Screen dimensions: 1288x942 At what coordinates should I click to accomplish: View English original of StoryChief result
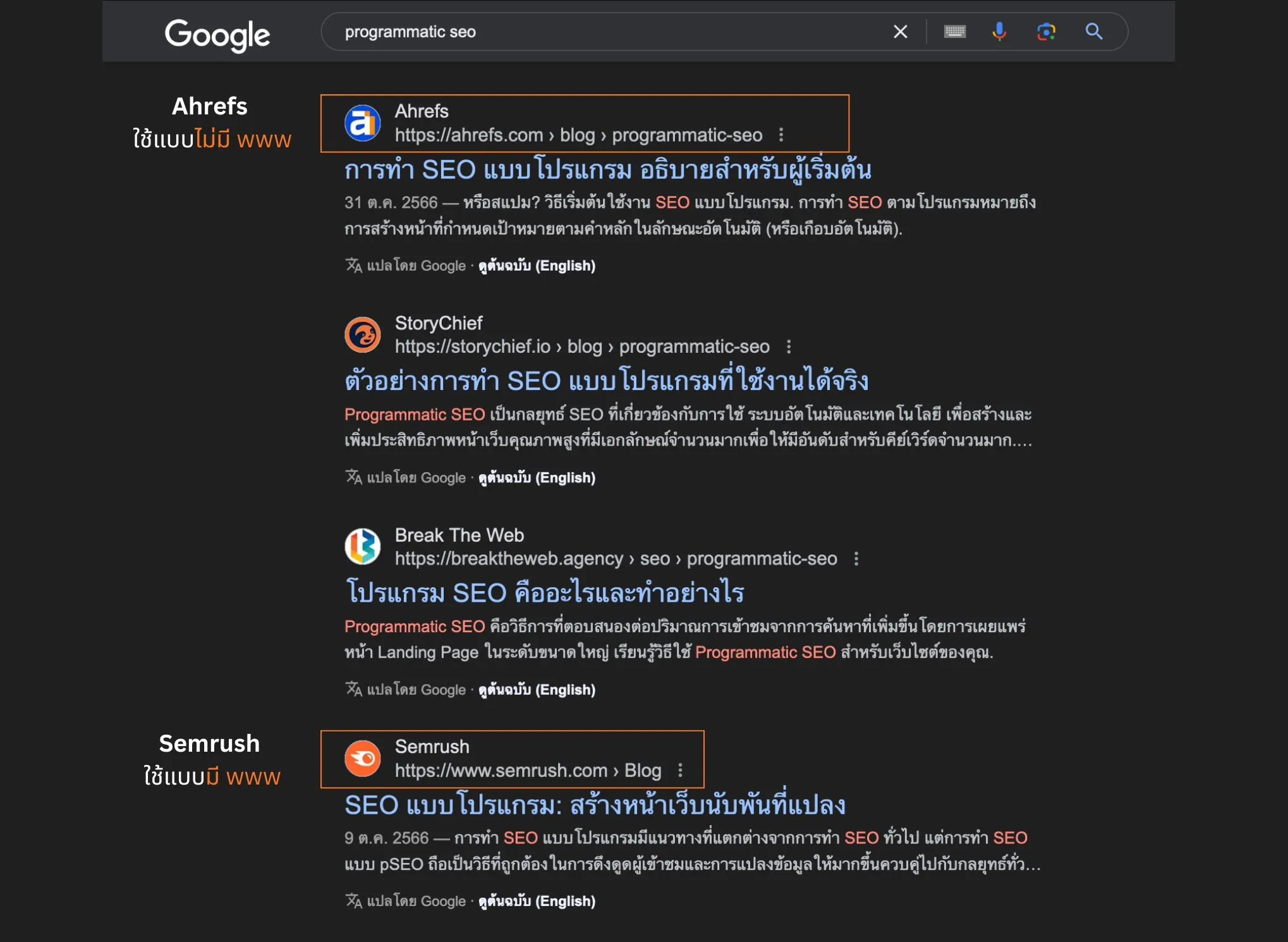coord(537,477)
